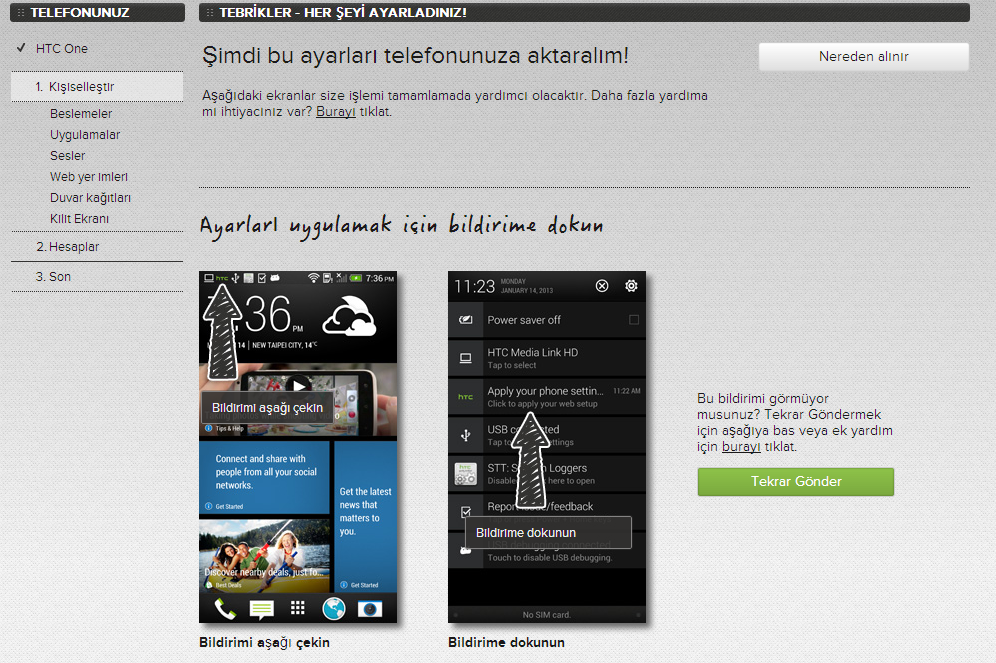Select HTC One in the sidebar

(x=62, y=49)
